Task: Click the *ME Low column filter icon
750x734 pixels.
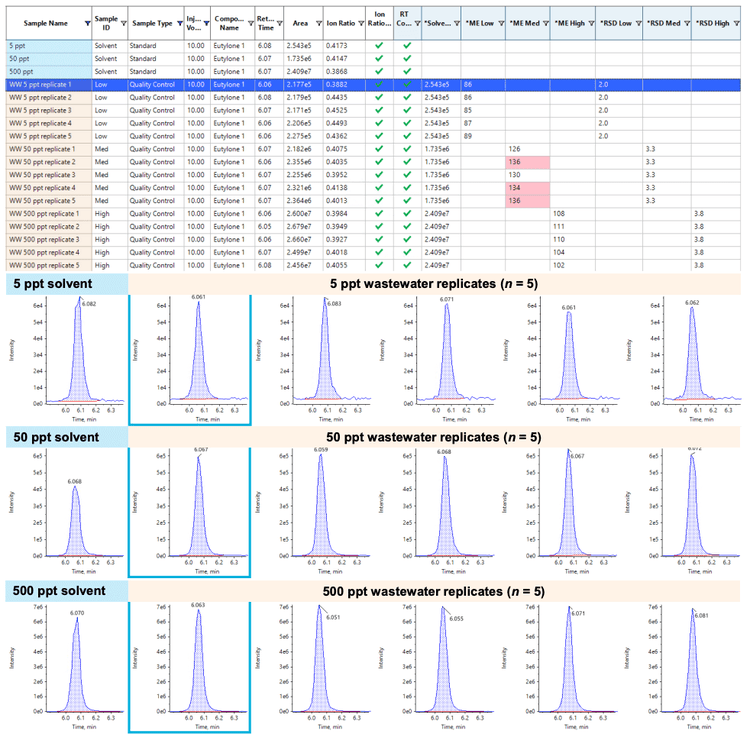Action: pyautogui.click(x=500, y=21)
